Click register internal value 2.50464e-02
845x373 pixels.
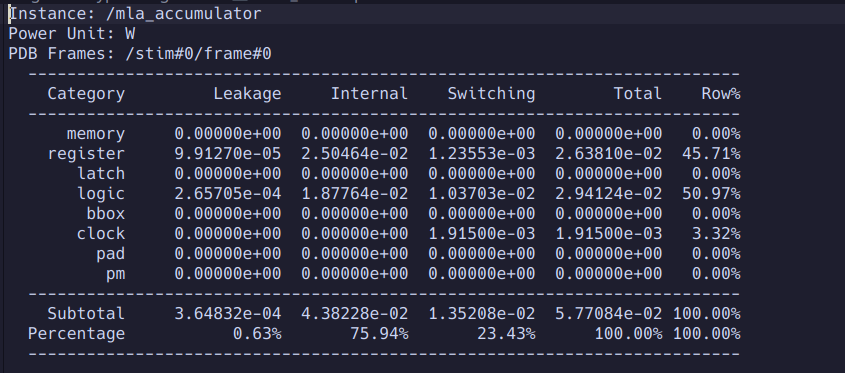355,154
